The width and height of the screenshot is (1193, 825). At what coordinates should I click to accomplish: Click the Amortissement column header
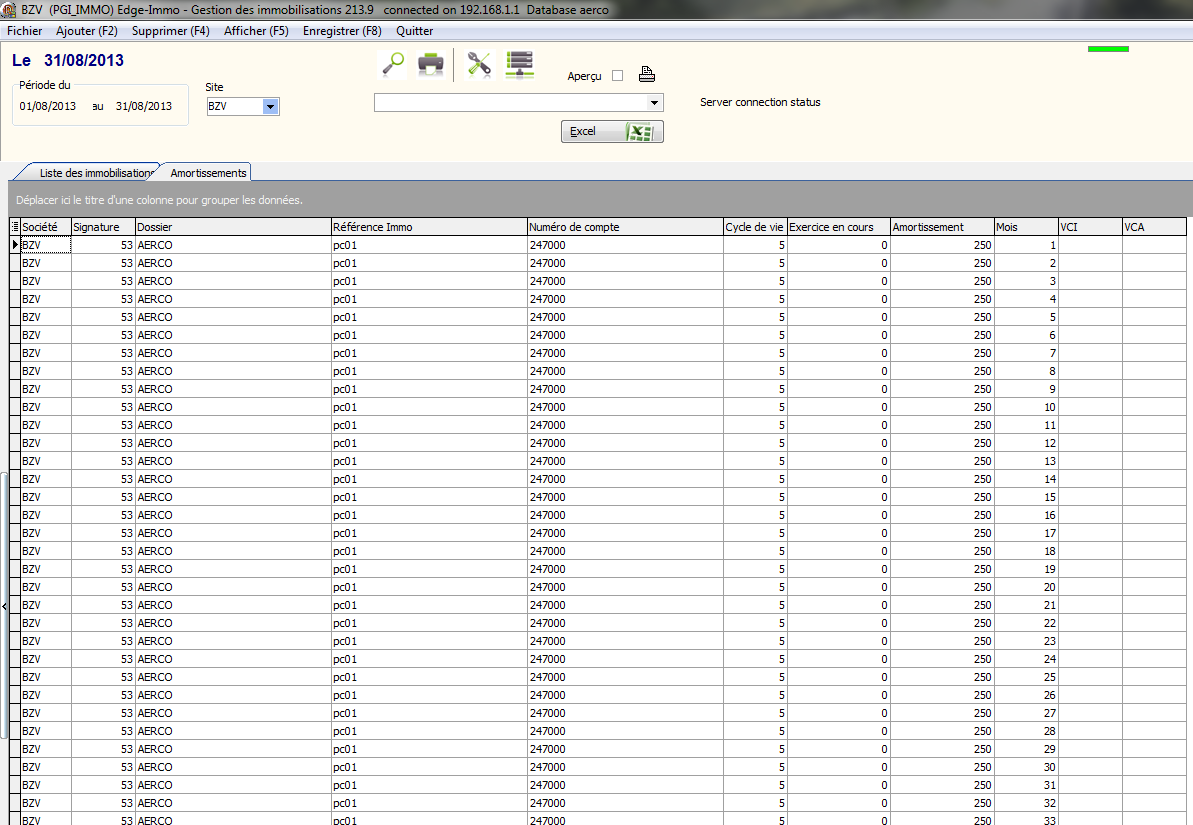coord(941,227)
